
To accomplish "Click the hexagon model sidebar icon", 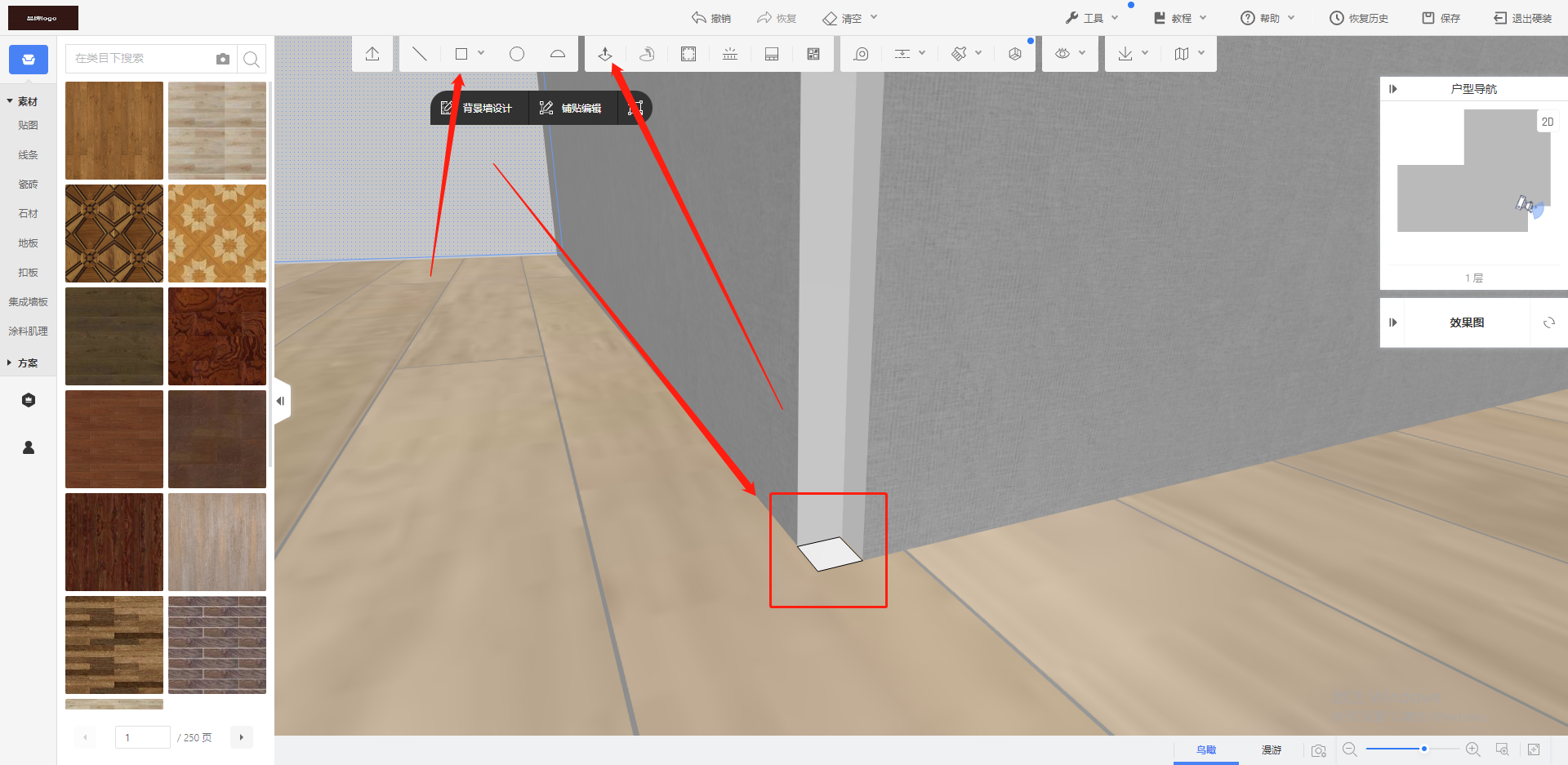I will (29, 400).
